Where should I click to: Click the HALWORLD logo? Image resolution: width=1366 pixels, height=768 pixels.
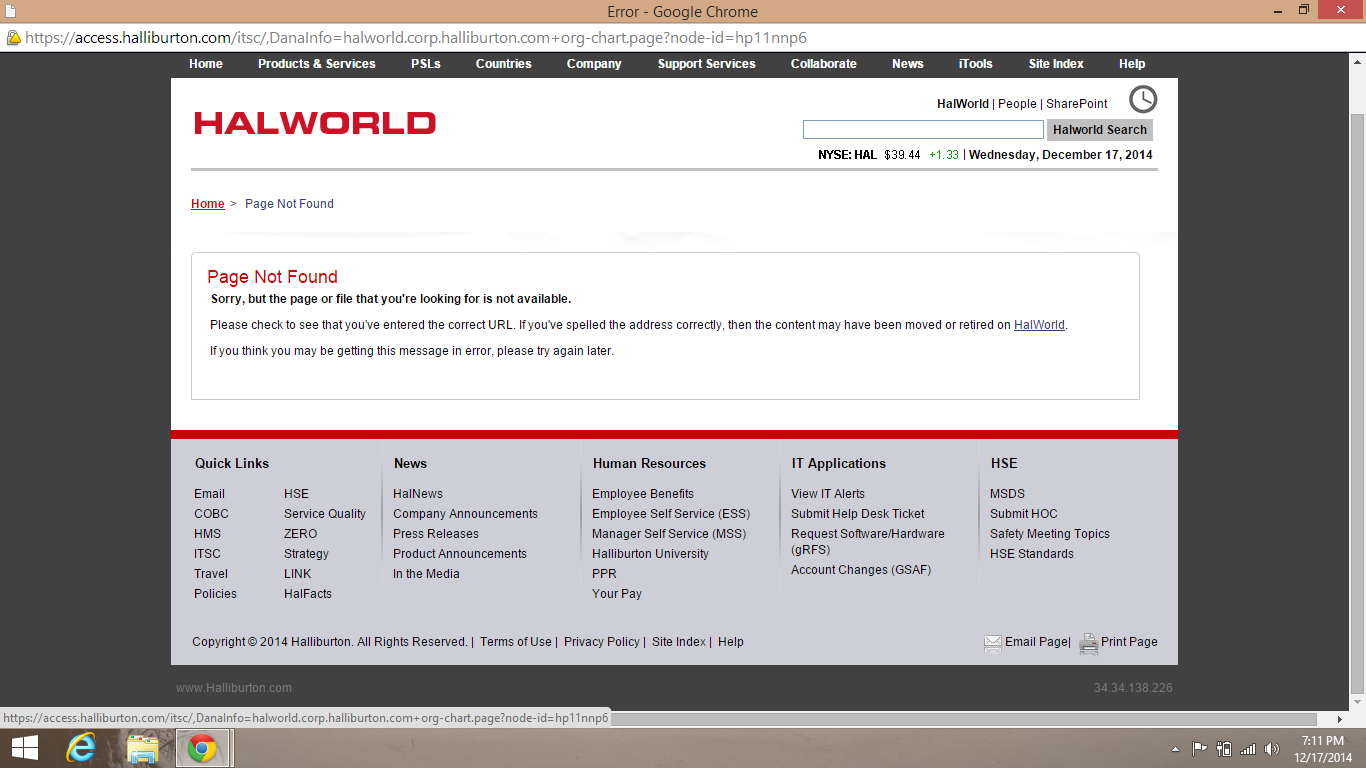pyautogui.click(x=315, y=123)
